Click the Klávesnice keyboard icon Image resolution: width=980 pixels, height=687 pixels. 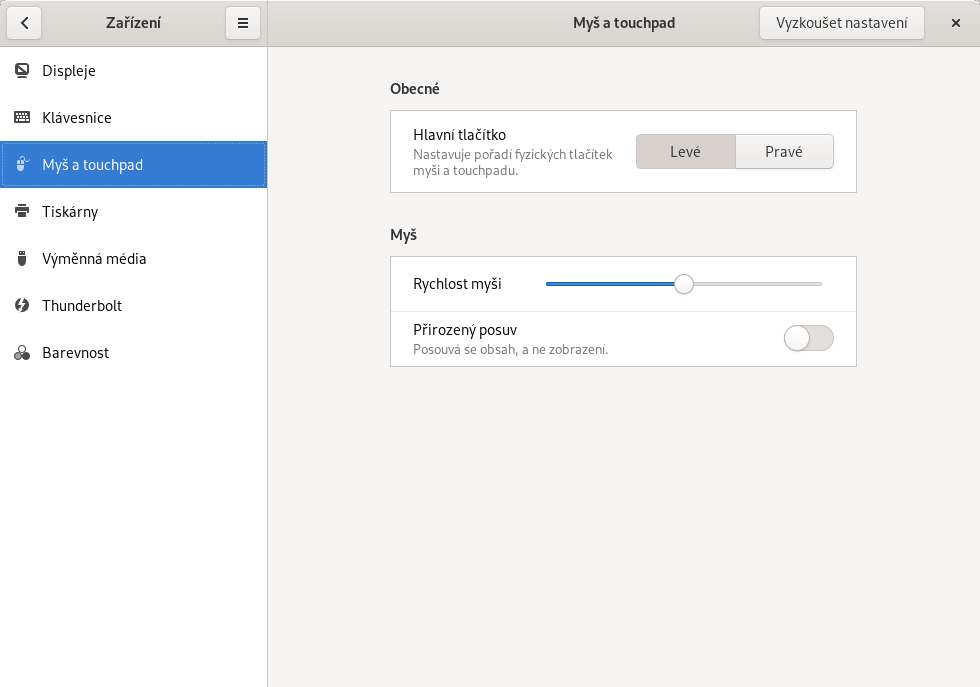(22, 118)
